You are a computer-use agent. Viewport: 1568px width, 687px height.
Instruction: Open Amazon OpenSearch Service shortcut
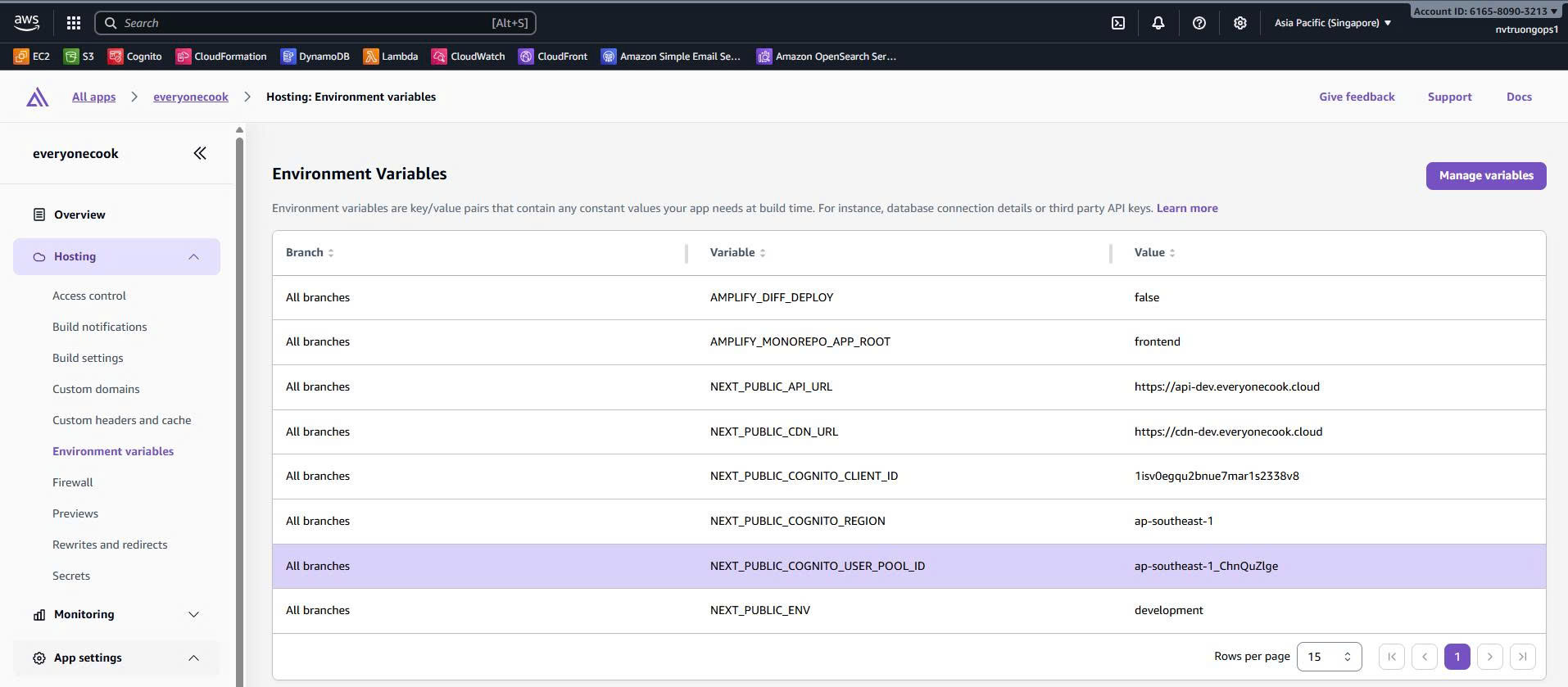pyautogui.click(x=827, y=56)
